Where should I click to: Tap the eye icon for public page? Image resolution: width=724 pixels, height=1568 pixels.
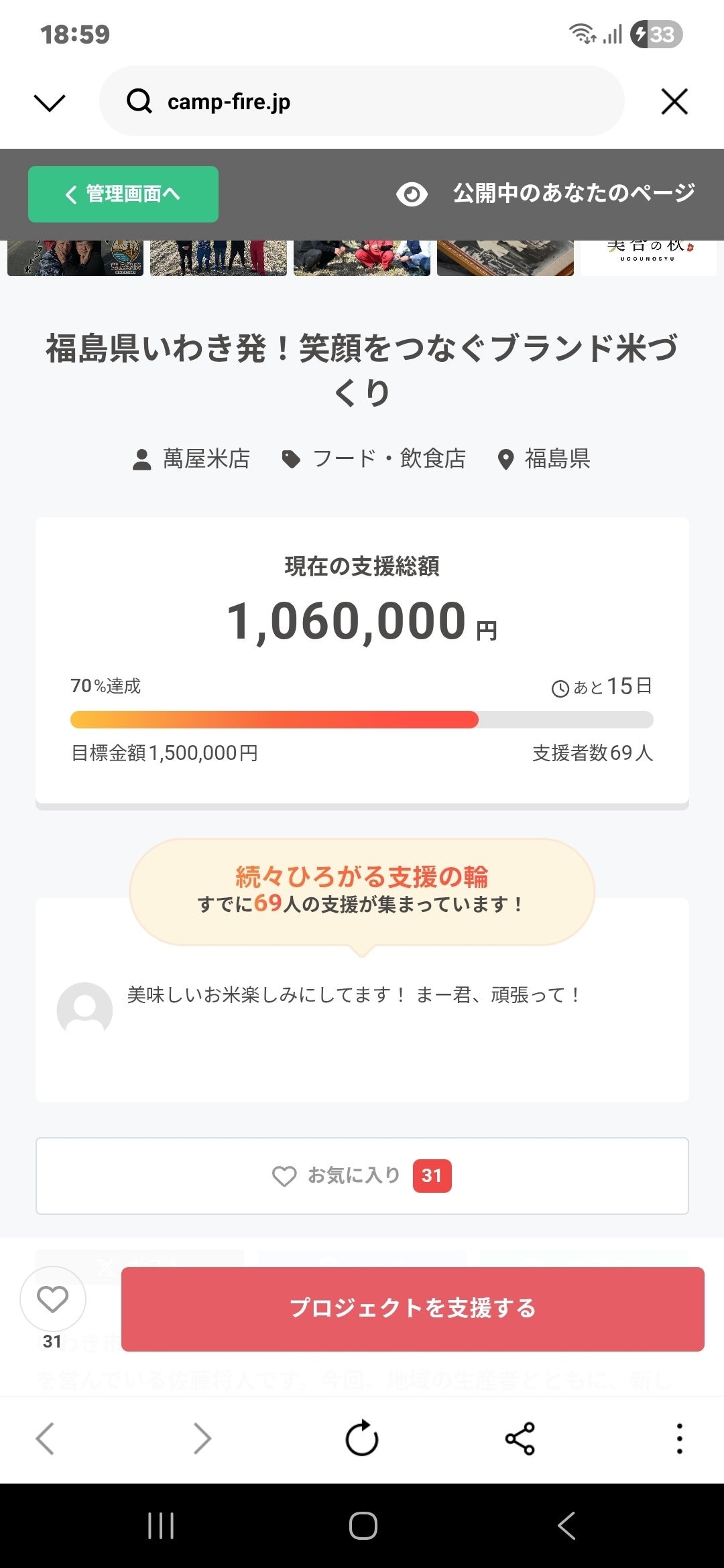[x=412, y=194]
